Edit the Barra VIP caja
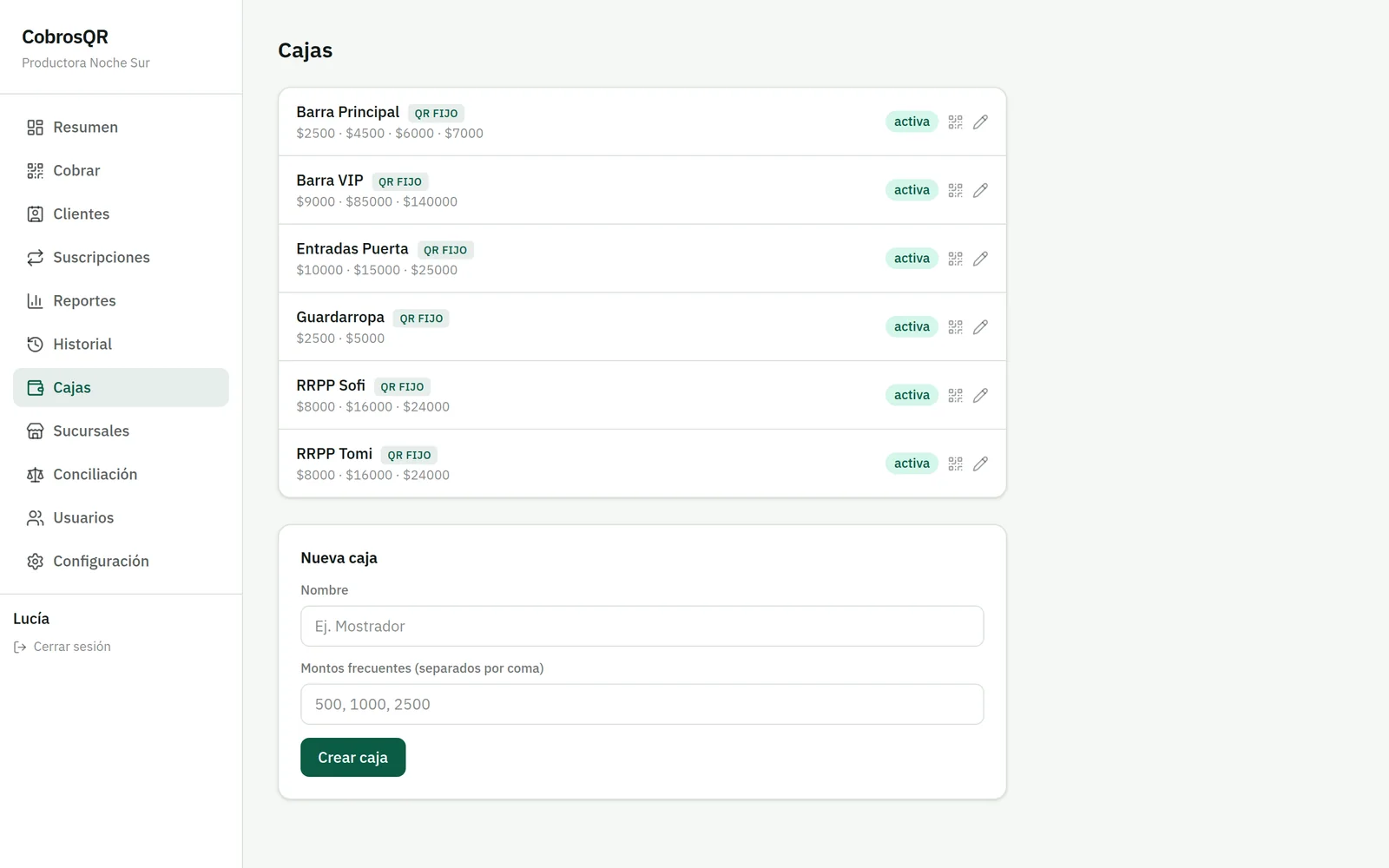The image size is (1389, 868). (x=980, y=190)
